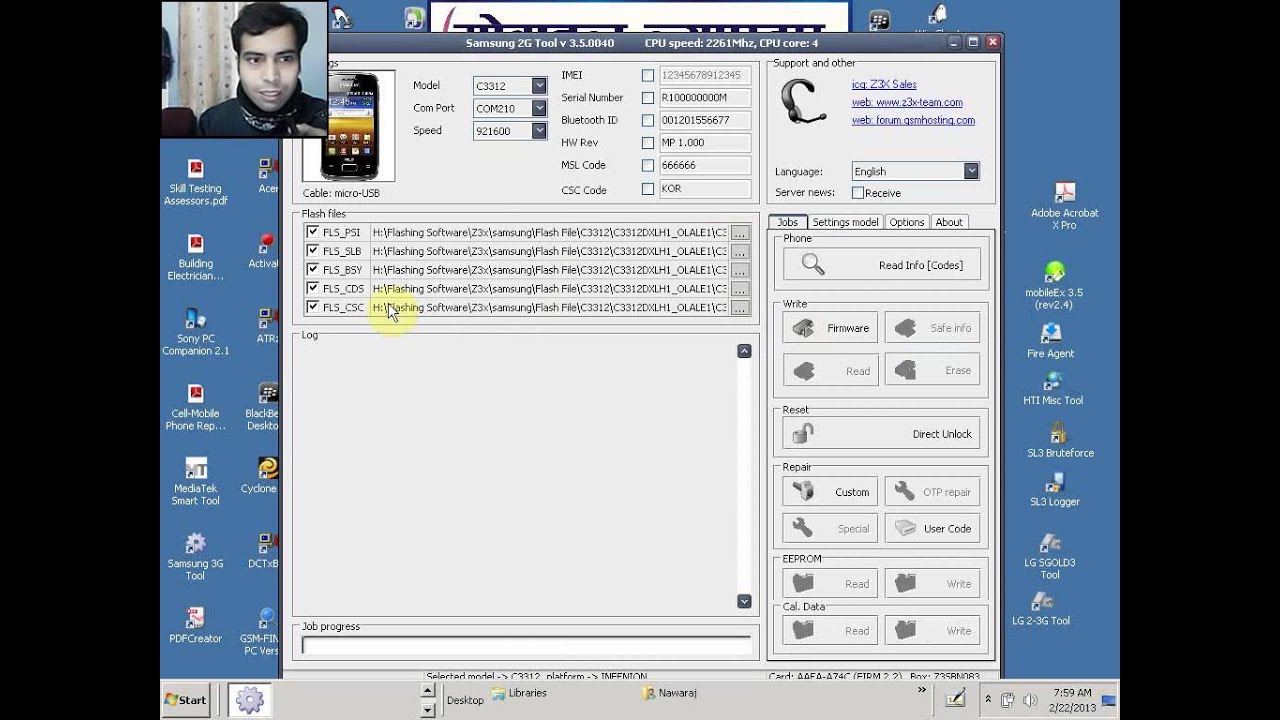This screenshot has width=1280, height=720.
Task: Open Libraries from taskbar toolbar
Action: pos(519,693)
